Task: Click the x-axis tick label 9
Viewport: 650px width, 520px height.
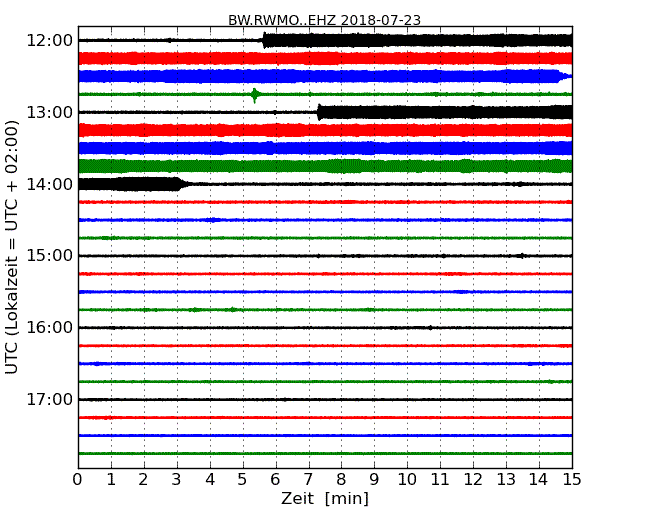Action: tap(374, 480)
